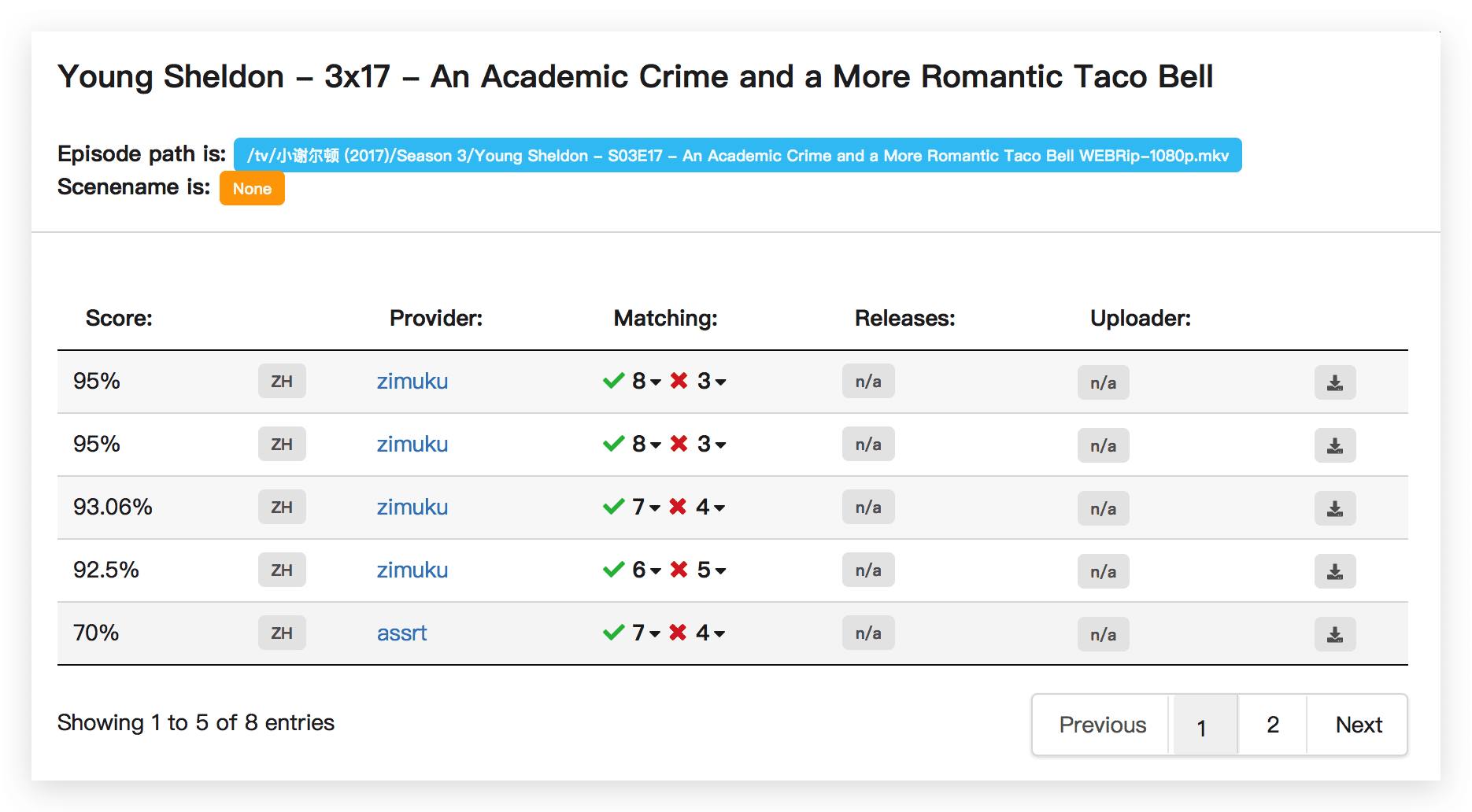1472x812 pixels.
Task: Click the Next pagination button
Action: pyautogui.click(x=1358, y=725)
